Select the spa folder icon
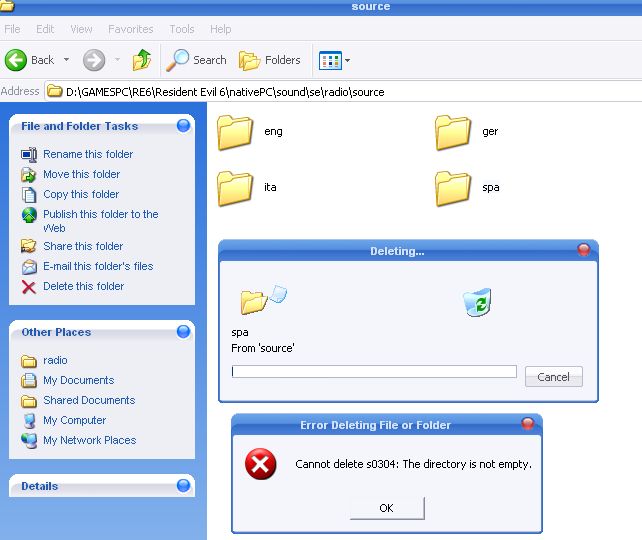Viewport: 642px width, 540px height. click(x=453, y=188)
